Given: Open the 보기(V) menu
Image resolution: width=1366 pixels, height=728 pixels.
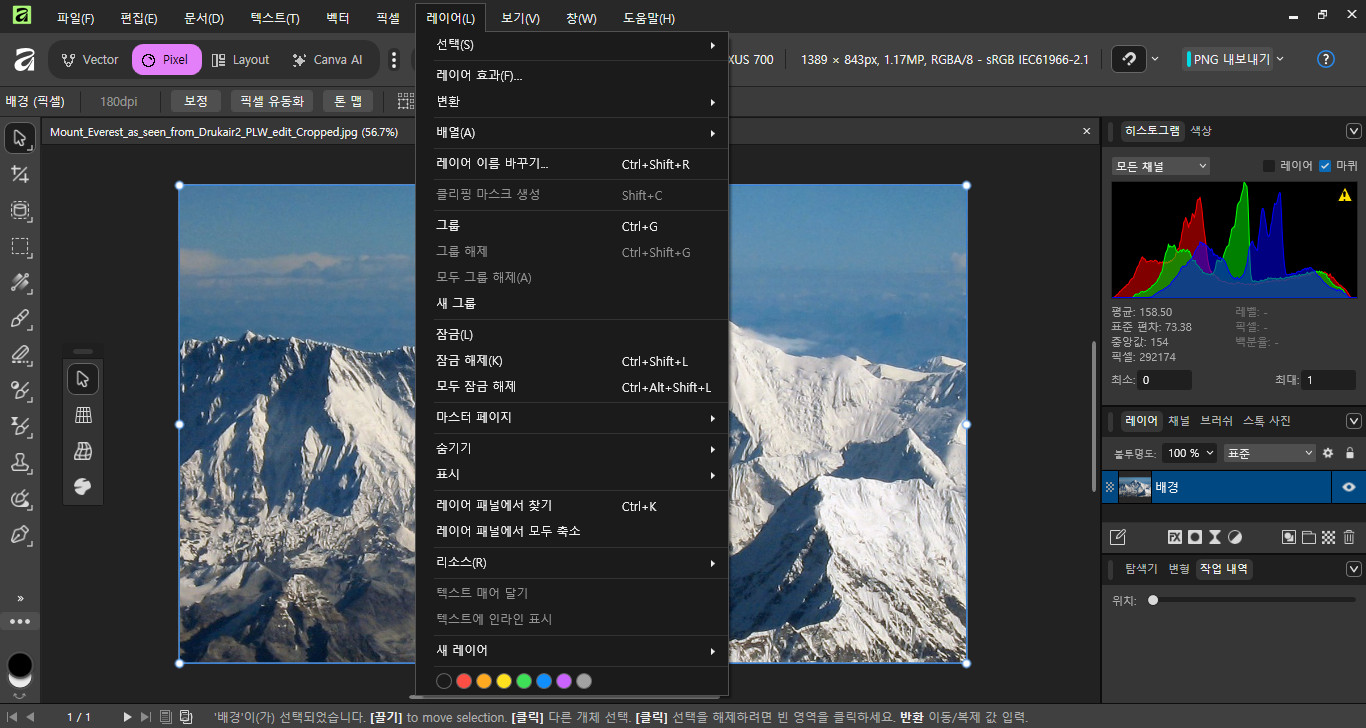Looking at the screenshot, I should (x=520, y=19).
